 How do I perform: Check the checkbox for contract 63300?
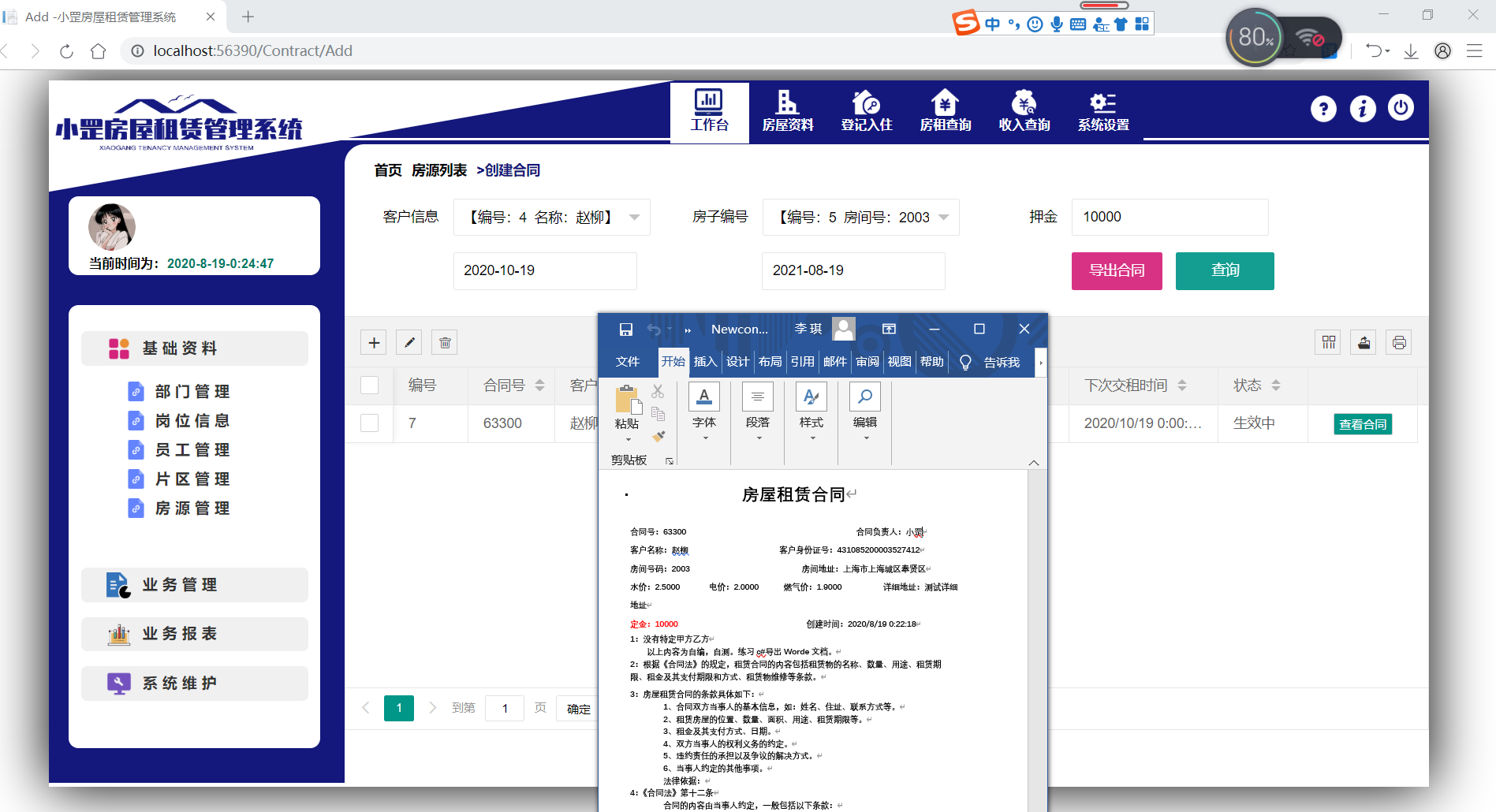[369, 423]
